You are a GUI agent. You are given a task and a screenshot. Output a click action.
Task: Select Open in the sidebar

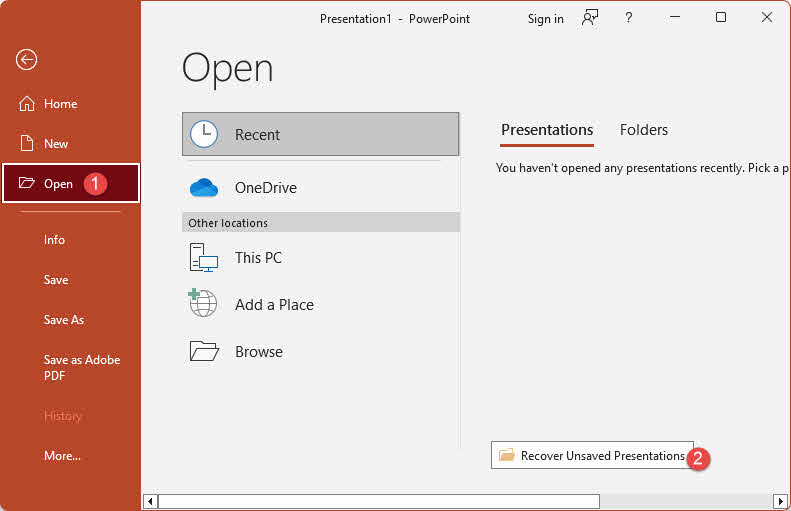(x=71, y=183)
